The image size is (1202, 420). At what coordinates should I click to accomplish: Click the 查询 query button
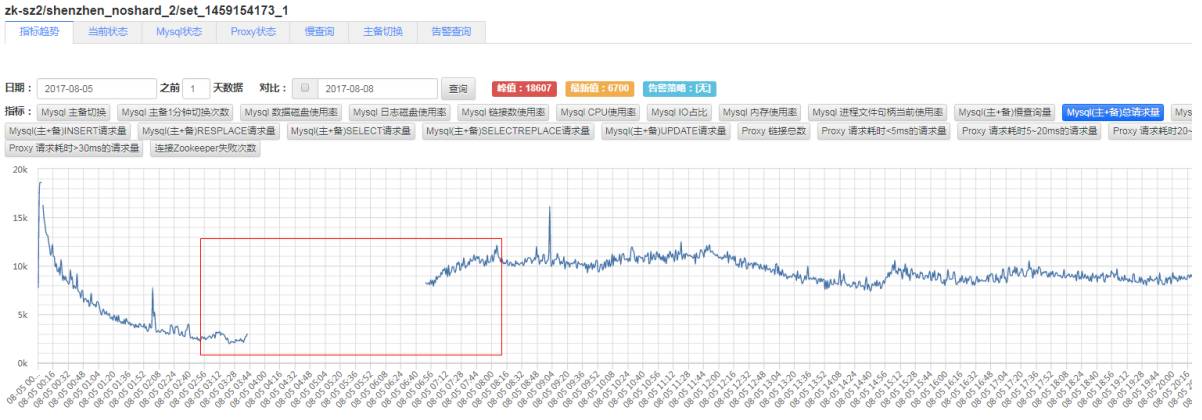459,88
